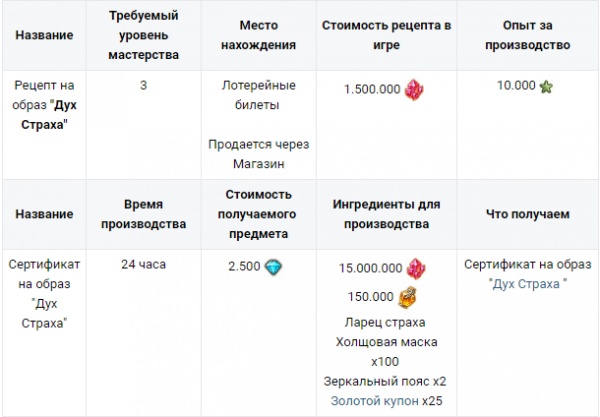Click the "Стоимость рецепта в игре" header
The height and width of the screenshot is (417, 600).
(386, 34)
